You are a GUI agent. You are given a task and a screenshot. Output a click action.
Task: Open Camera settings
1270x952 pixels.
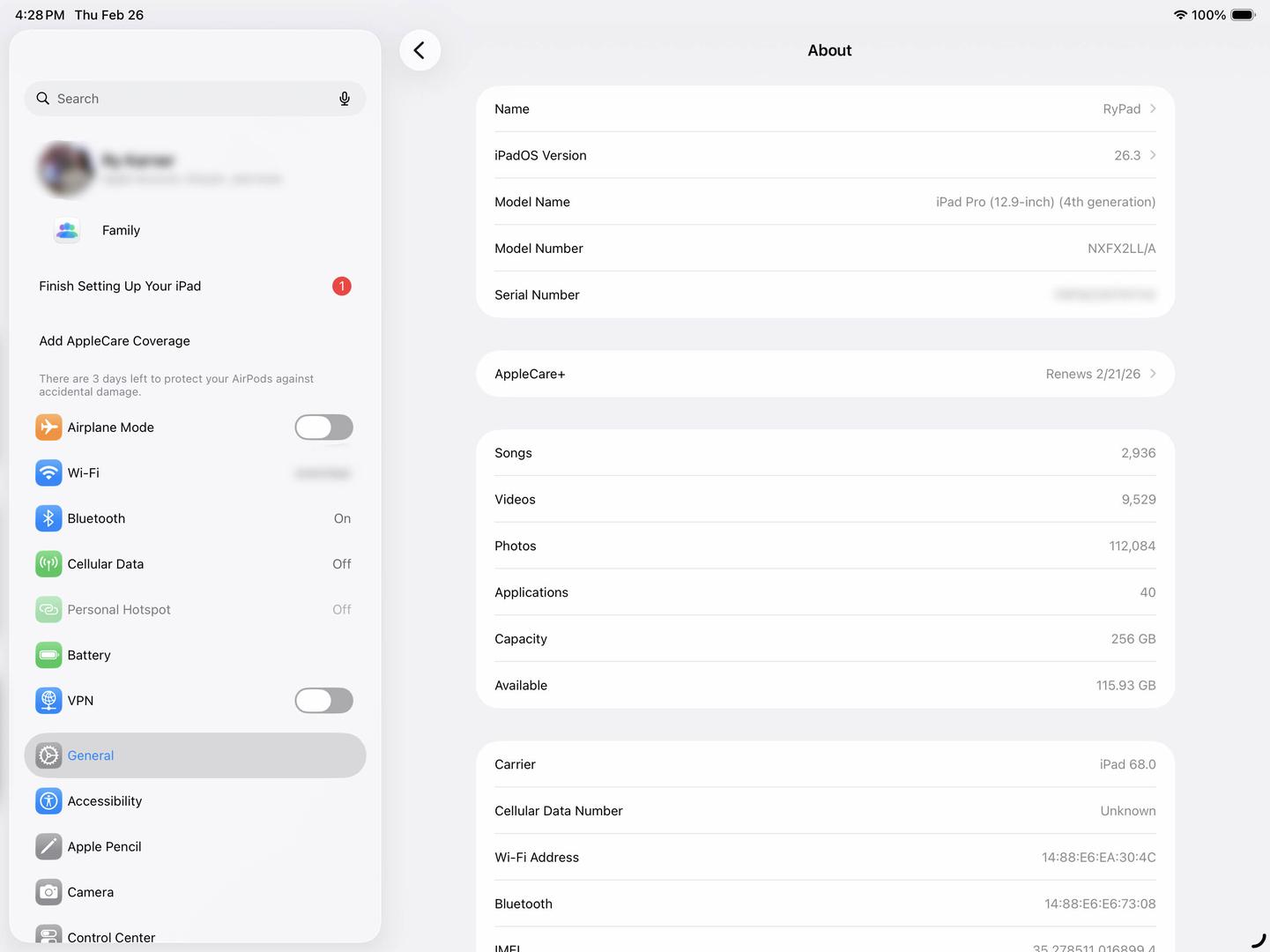coord(195,892)
